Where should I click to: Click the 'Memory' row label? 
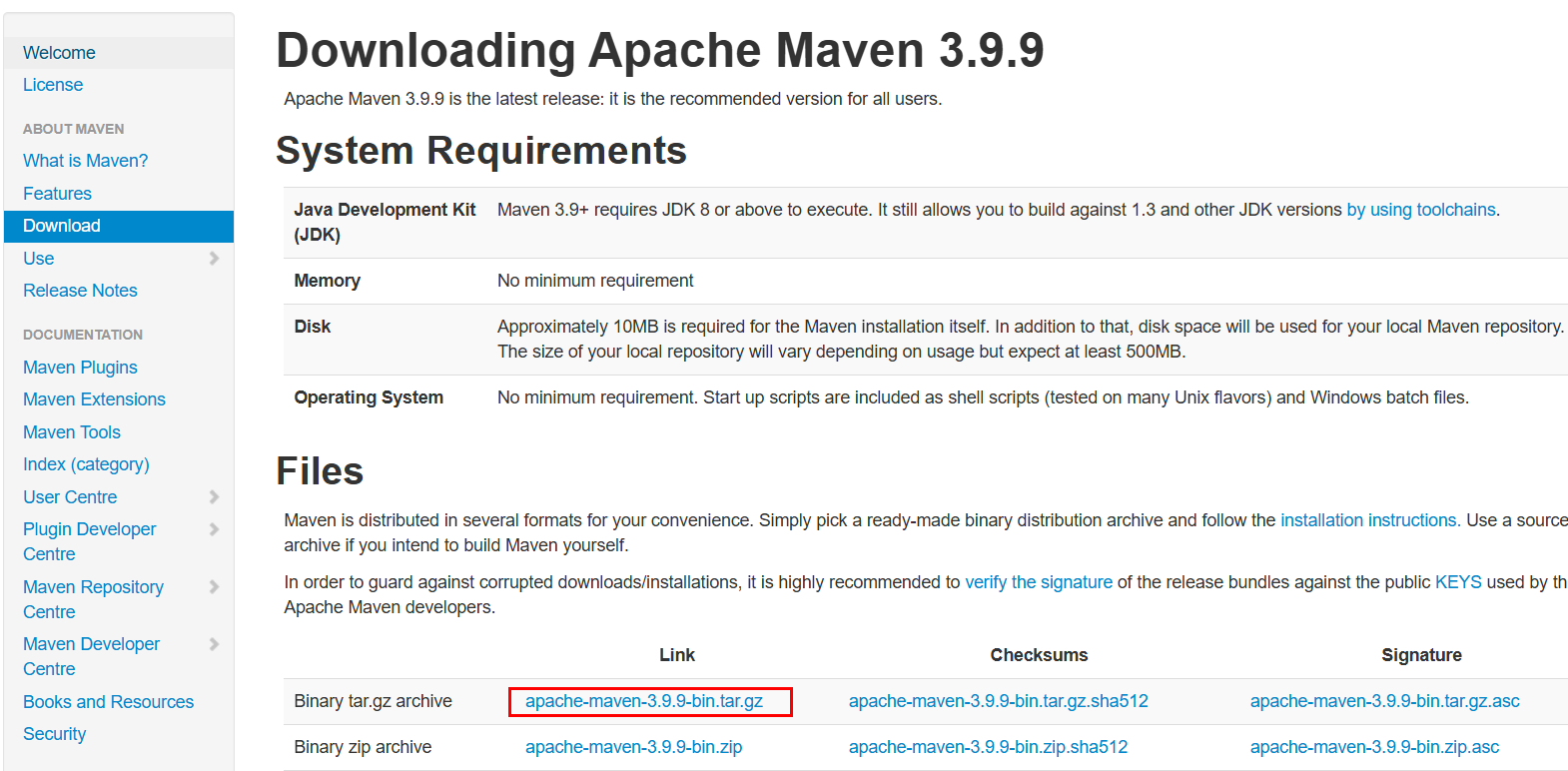click(x=327, y=281)
